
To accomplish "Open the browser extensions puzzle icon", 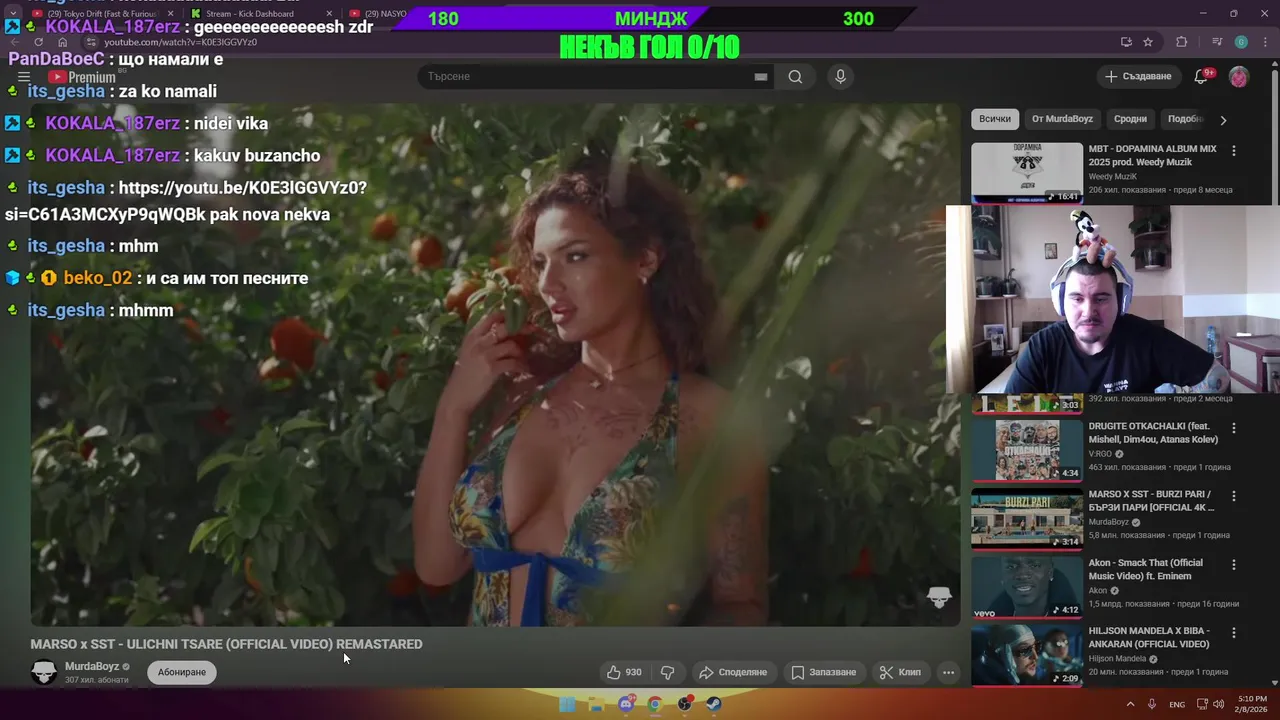I will point(1181,42).
